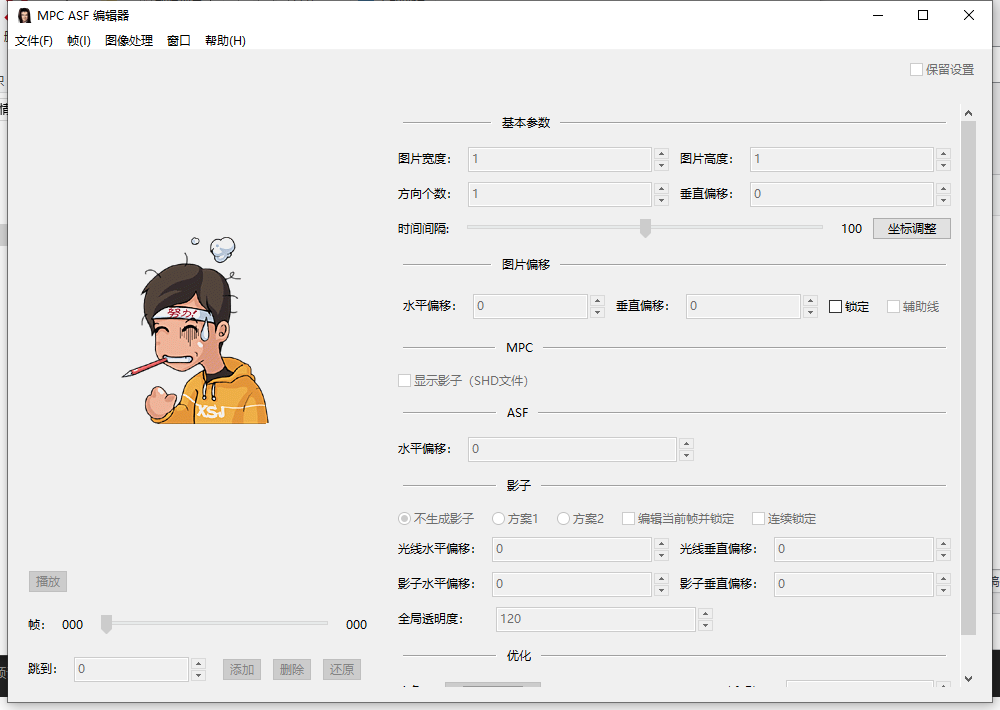Click the 时间间隔 slider handle
The height and width of the screenshot is (710, 1000).
(645, 228)
